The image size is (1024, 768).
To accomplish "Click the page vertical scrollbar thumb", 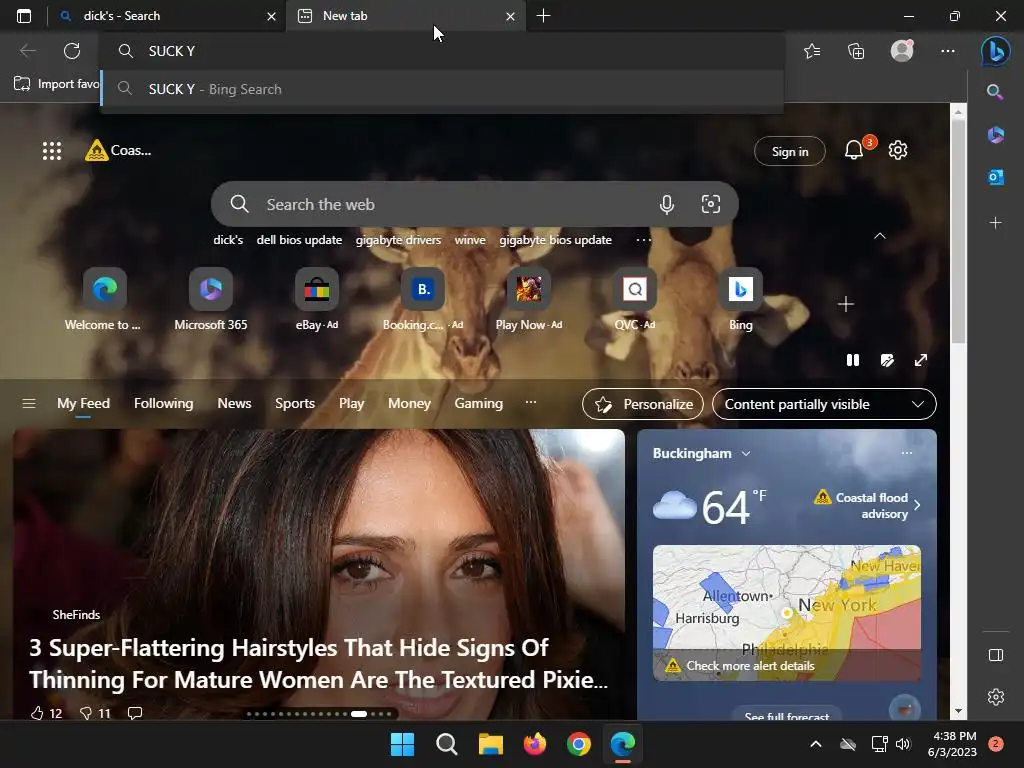I will click(x=958, y=232).
